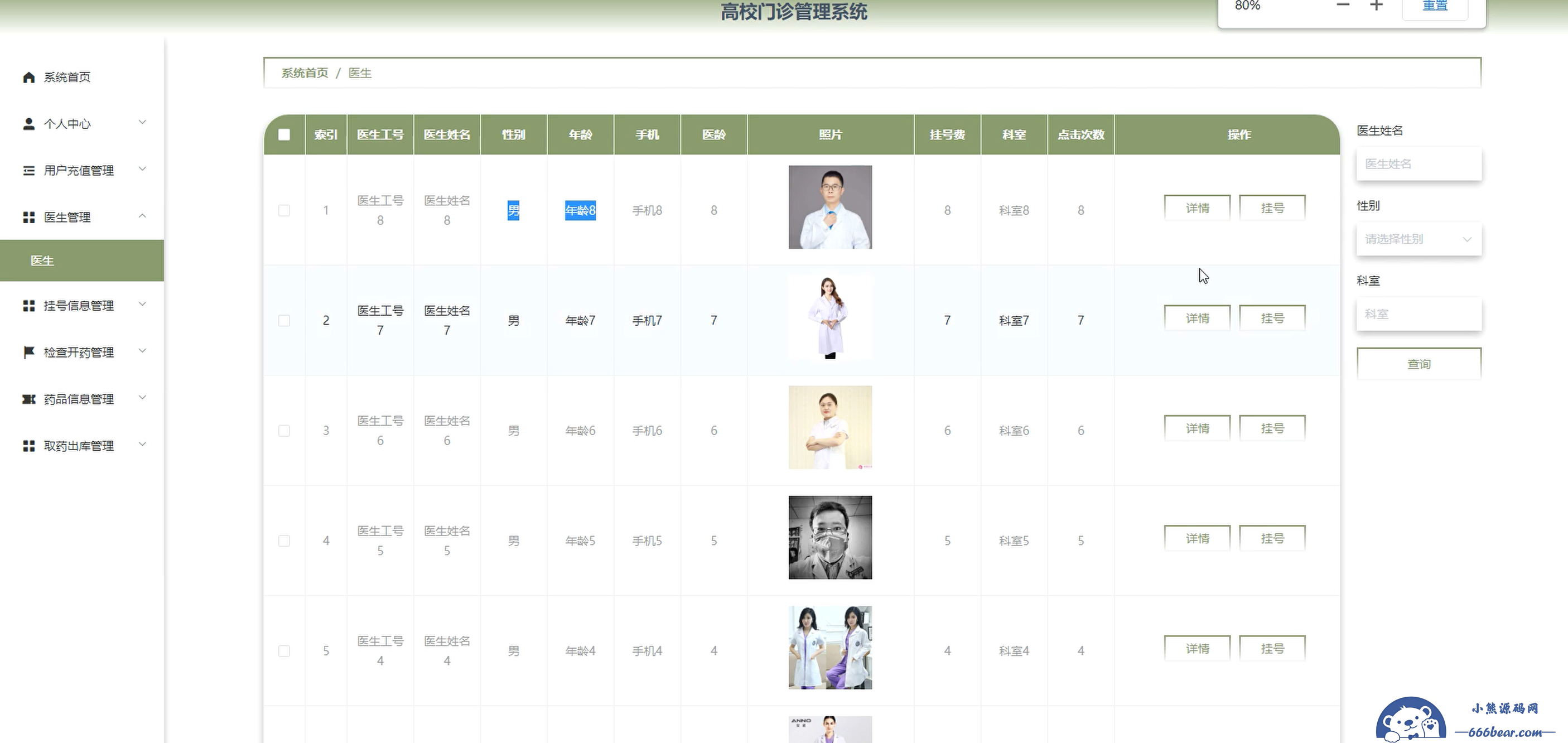Image resolution: width=1568 pixels, height=743 pixels.
Task: Click 挂号 for 医生姓名8
Action: [x=1272, y=208]
